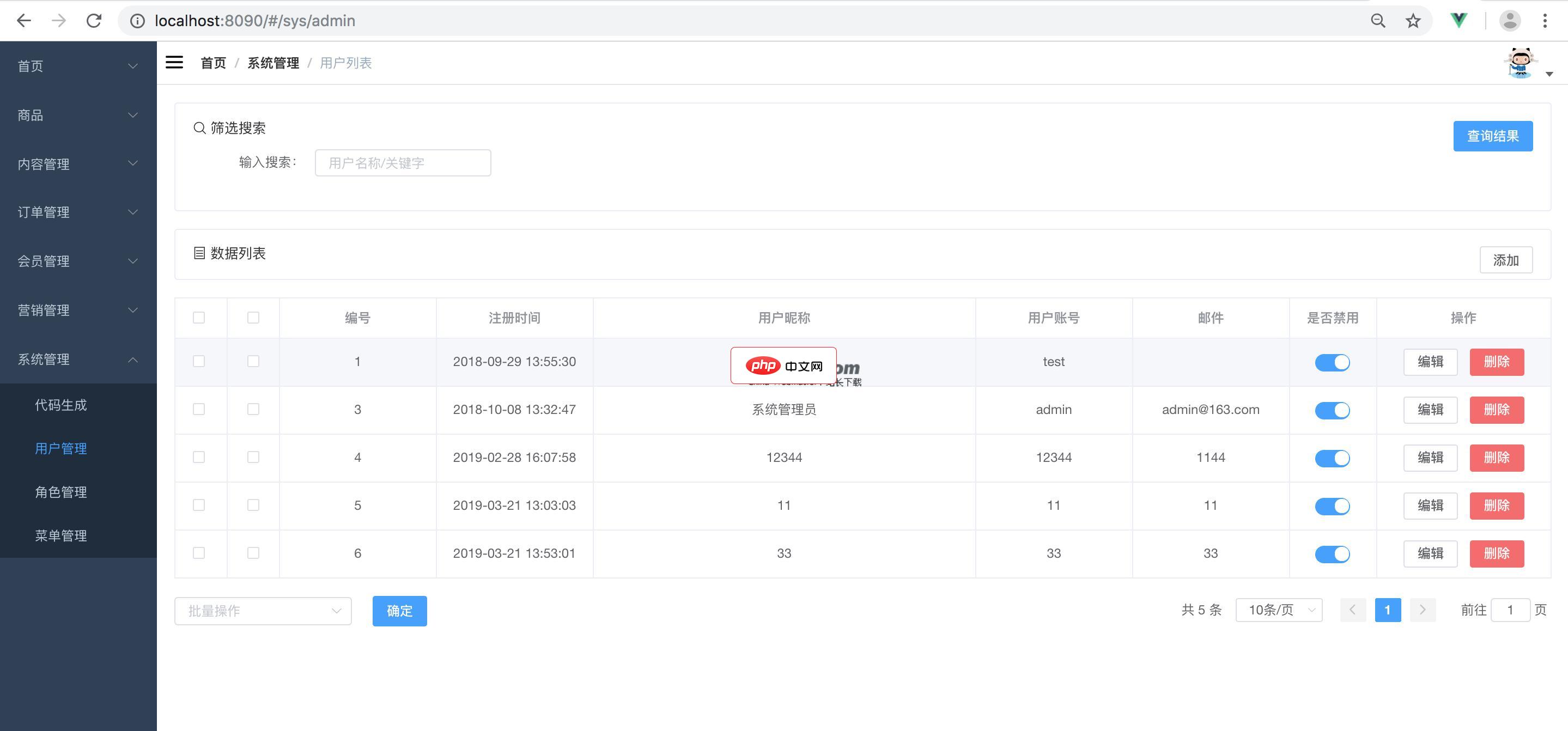Open the 10条/页 page size dropdown
This screenshot has width=1568, height=731.
pyautogui.click(x=1279, y=610)
